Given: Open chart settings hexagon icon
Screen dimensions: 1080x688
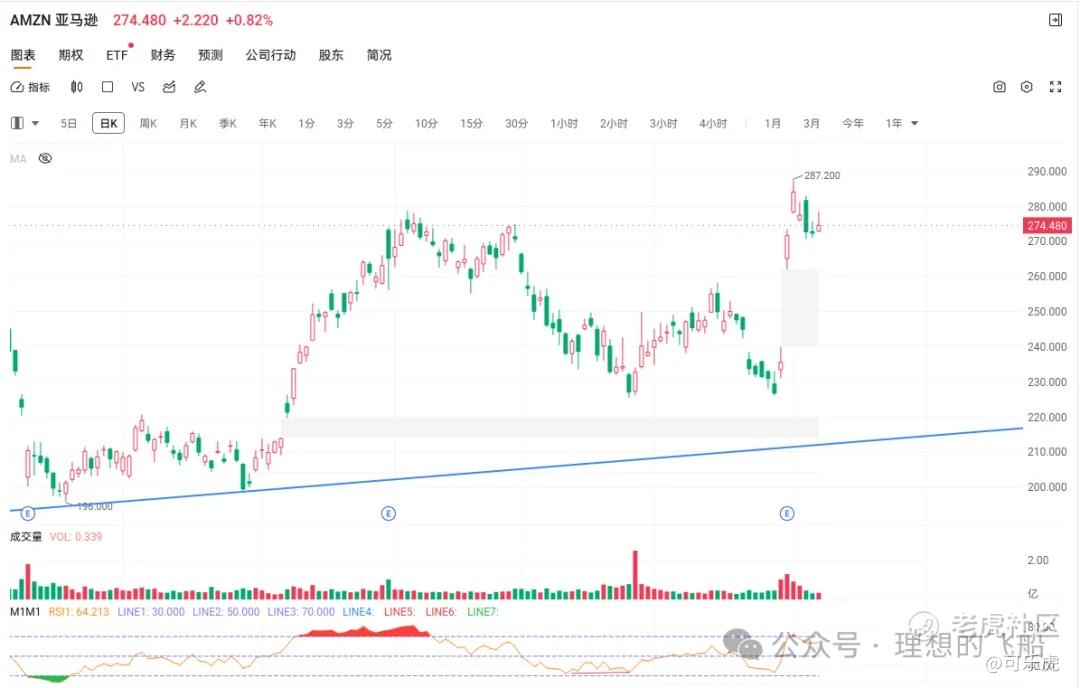Looking at the screenshot, I should click(x=1027, y=87).
